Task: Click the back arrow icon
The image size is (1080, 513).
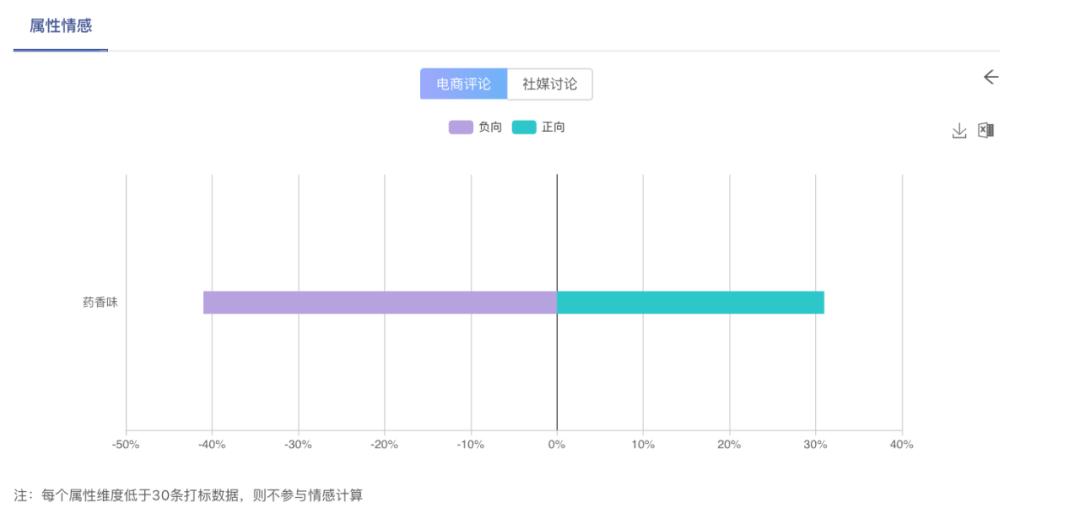Action: click(991, 77)
